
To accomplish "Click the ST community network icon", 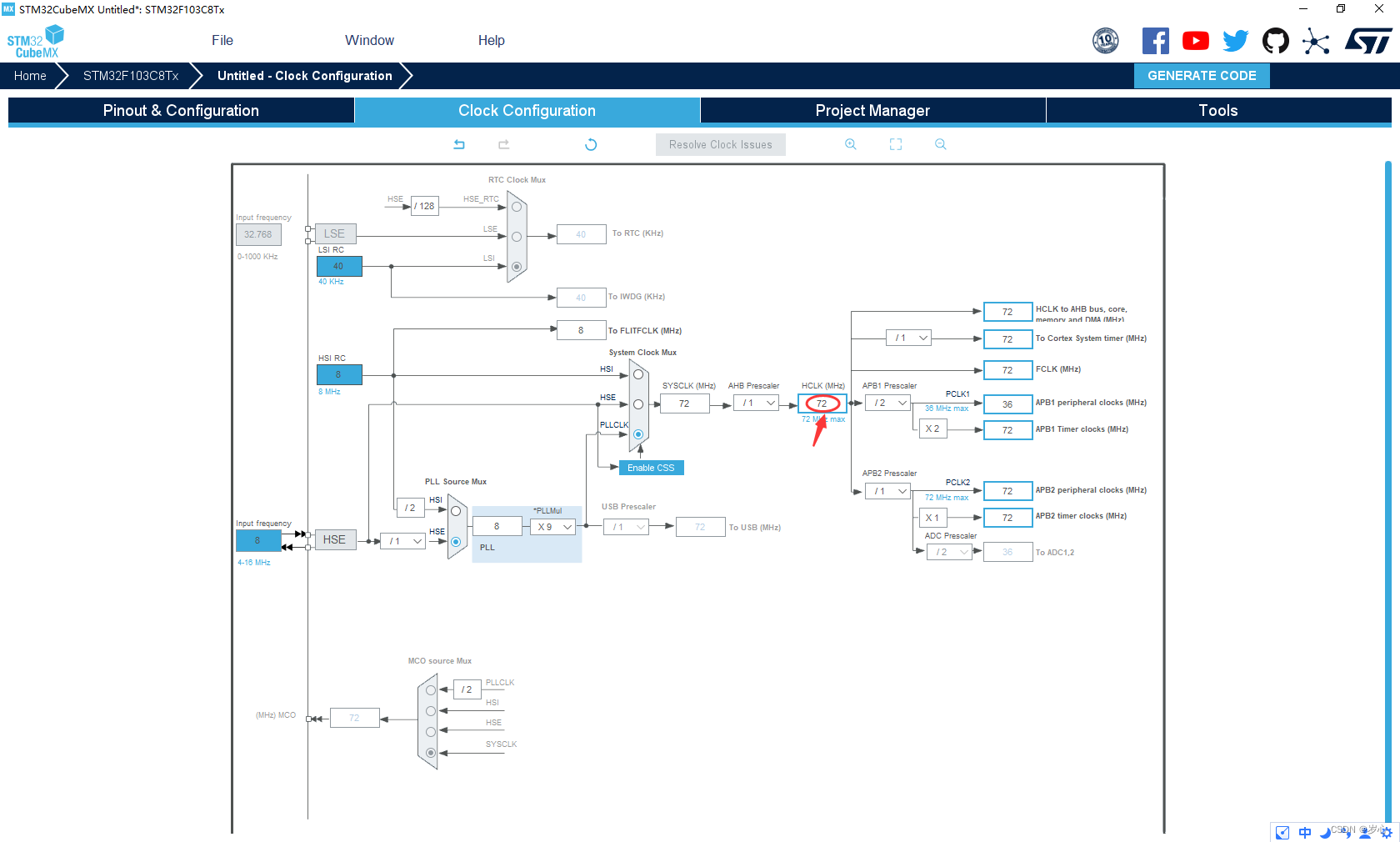I will tap(1316, 41).
